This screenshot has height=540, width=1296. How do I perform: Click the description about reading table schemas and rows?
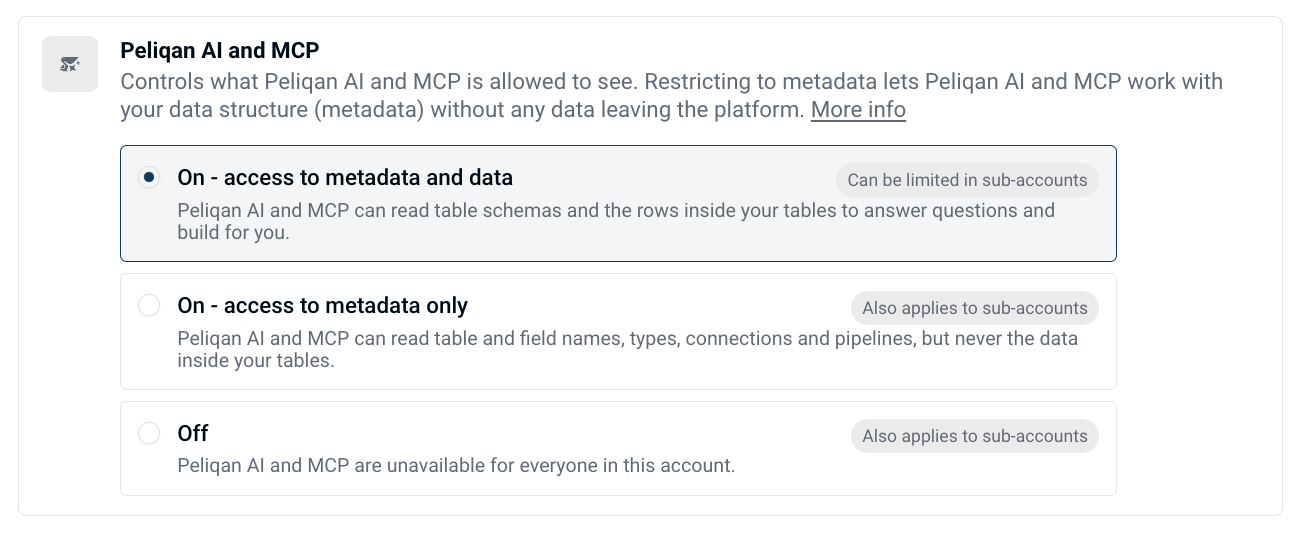tap(616, 221)
